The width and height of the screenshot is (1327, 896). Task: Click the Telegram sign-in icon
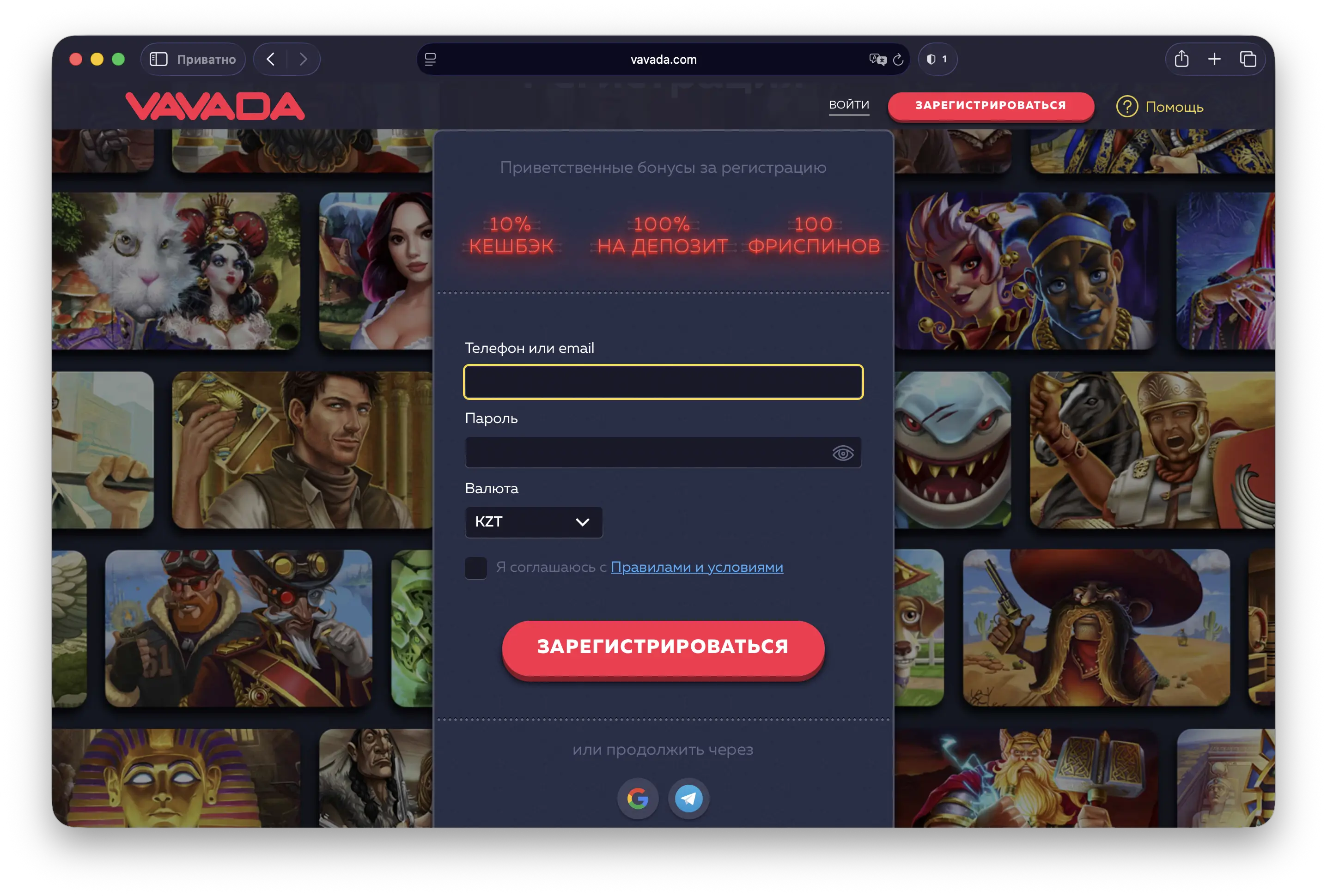pos(688,798)
